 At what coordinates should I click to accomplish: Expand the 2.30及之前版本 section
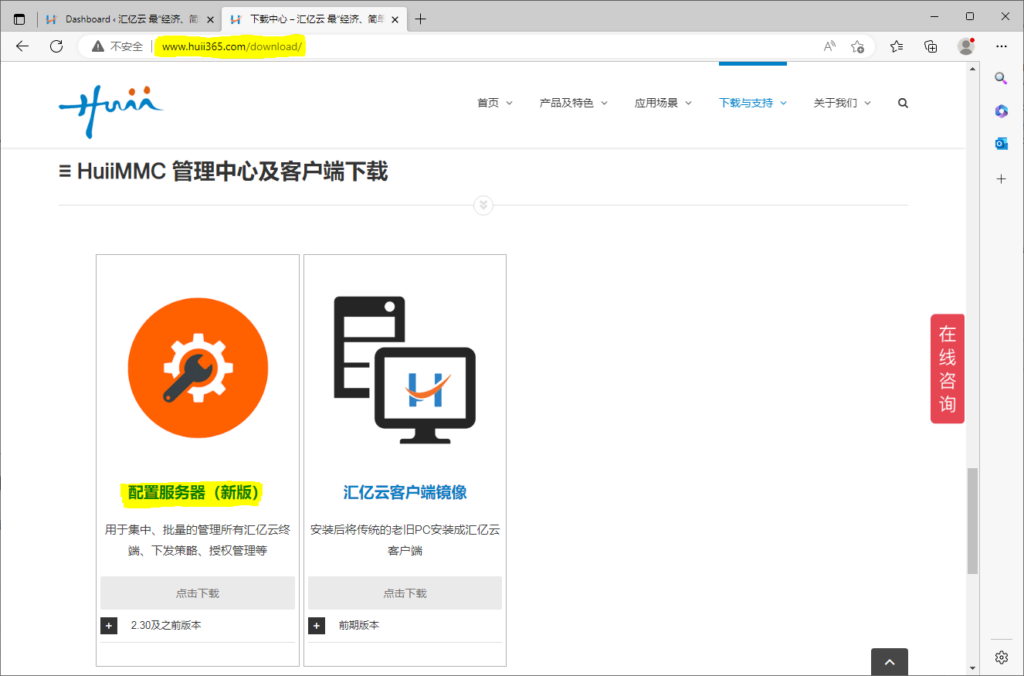(109, 626)
